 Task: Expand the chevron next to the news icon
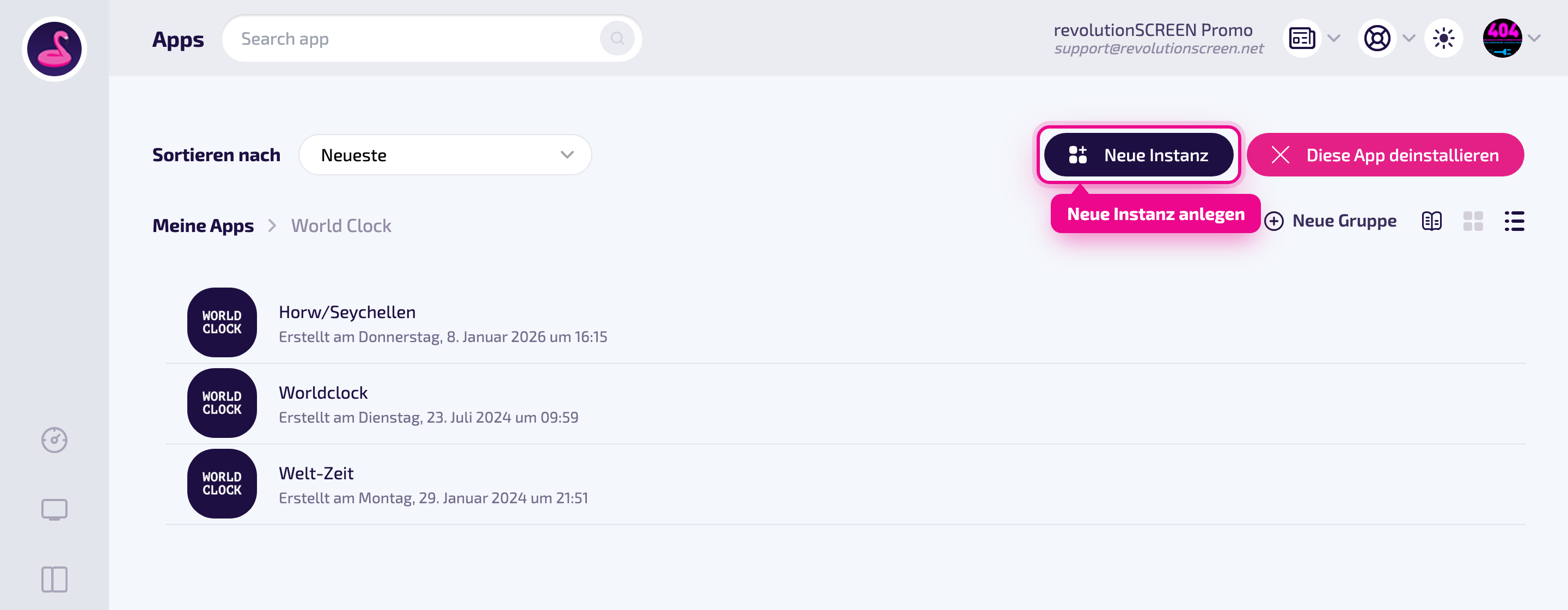pos(1334,38)
